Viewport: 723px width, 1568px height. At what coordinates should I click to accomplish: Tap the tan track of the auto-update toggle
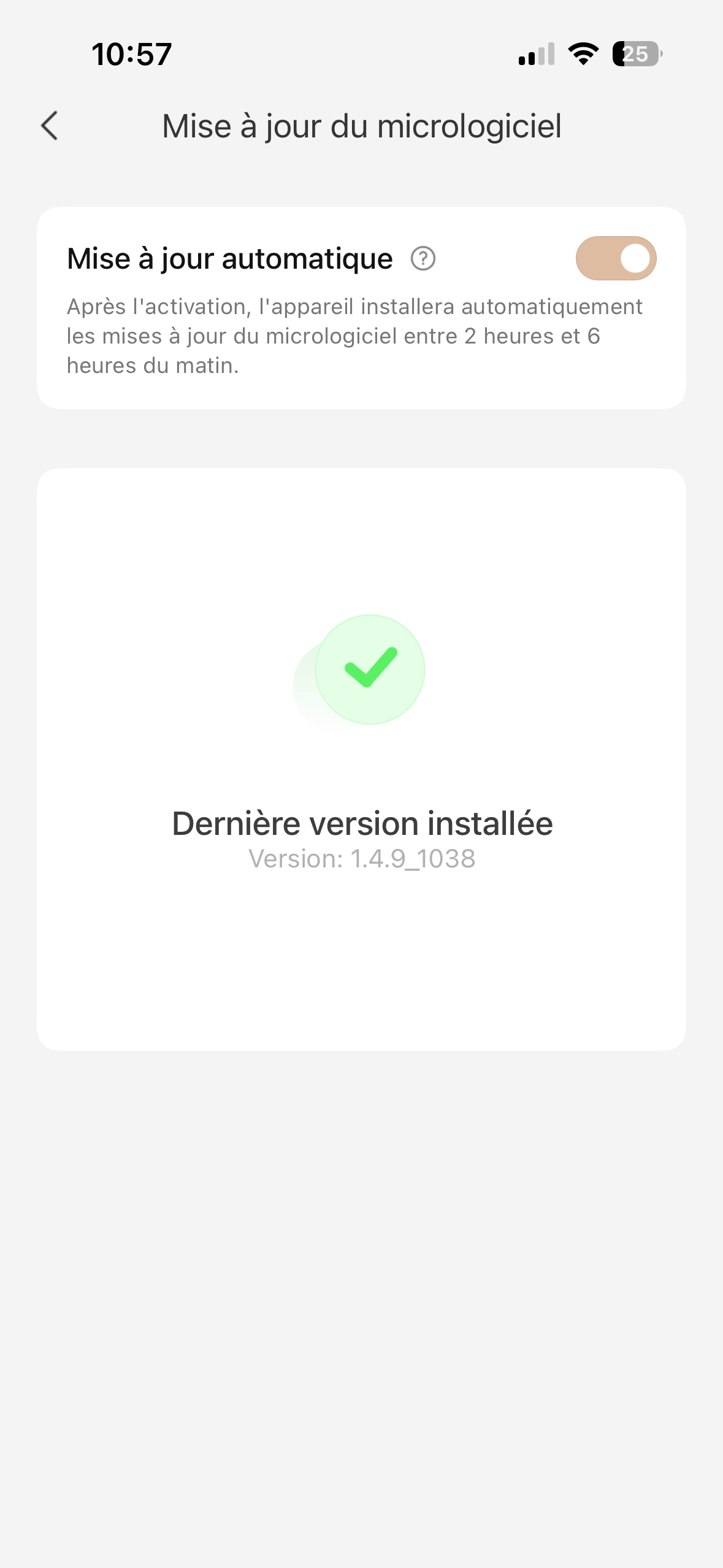click(596, 258)
